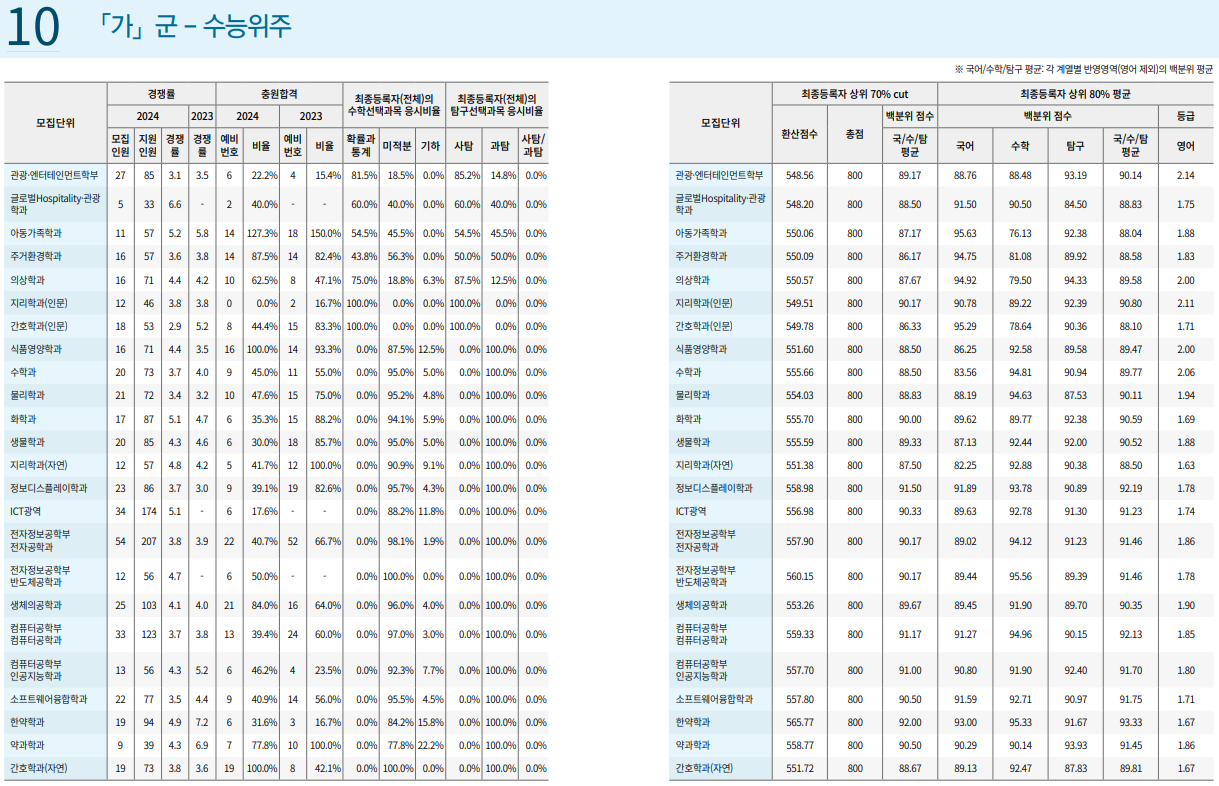The image size is (1219, 786).
Task: Click the converted score '549.51'
Action: click(x=799, y=303)
